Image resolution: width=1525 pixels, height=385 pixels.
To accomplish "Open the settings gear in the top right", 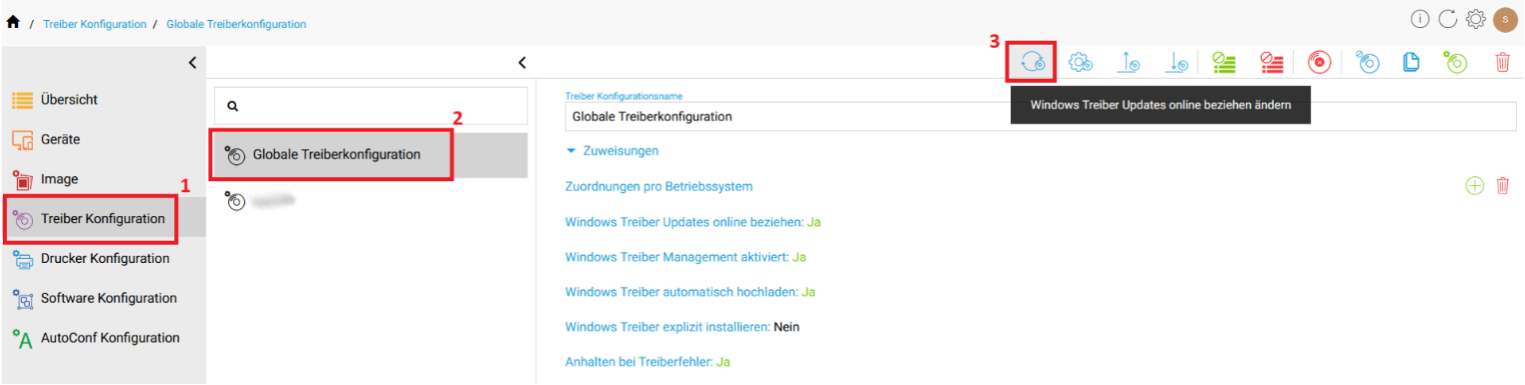I will (1475, 19).
